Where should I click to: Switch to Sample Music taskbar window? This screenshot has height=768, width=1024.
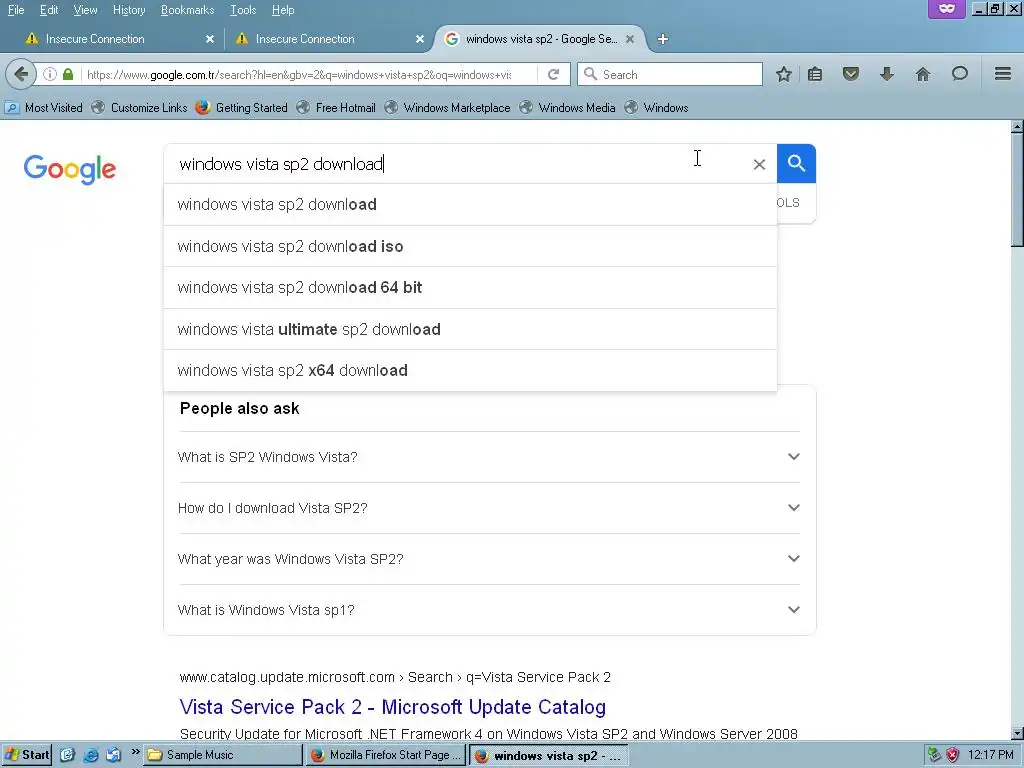[223, 755]
